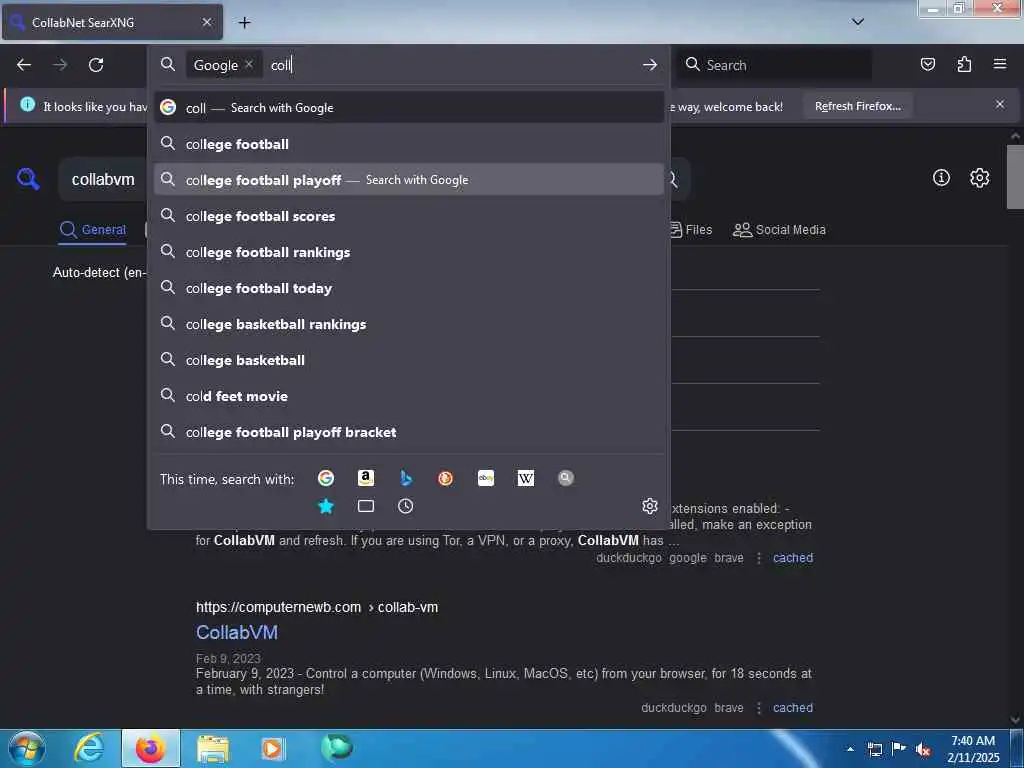Screen dimensions: 1024x768
Task: Launch Internet Explorer from taskbar
Action: (89, 748)
